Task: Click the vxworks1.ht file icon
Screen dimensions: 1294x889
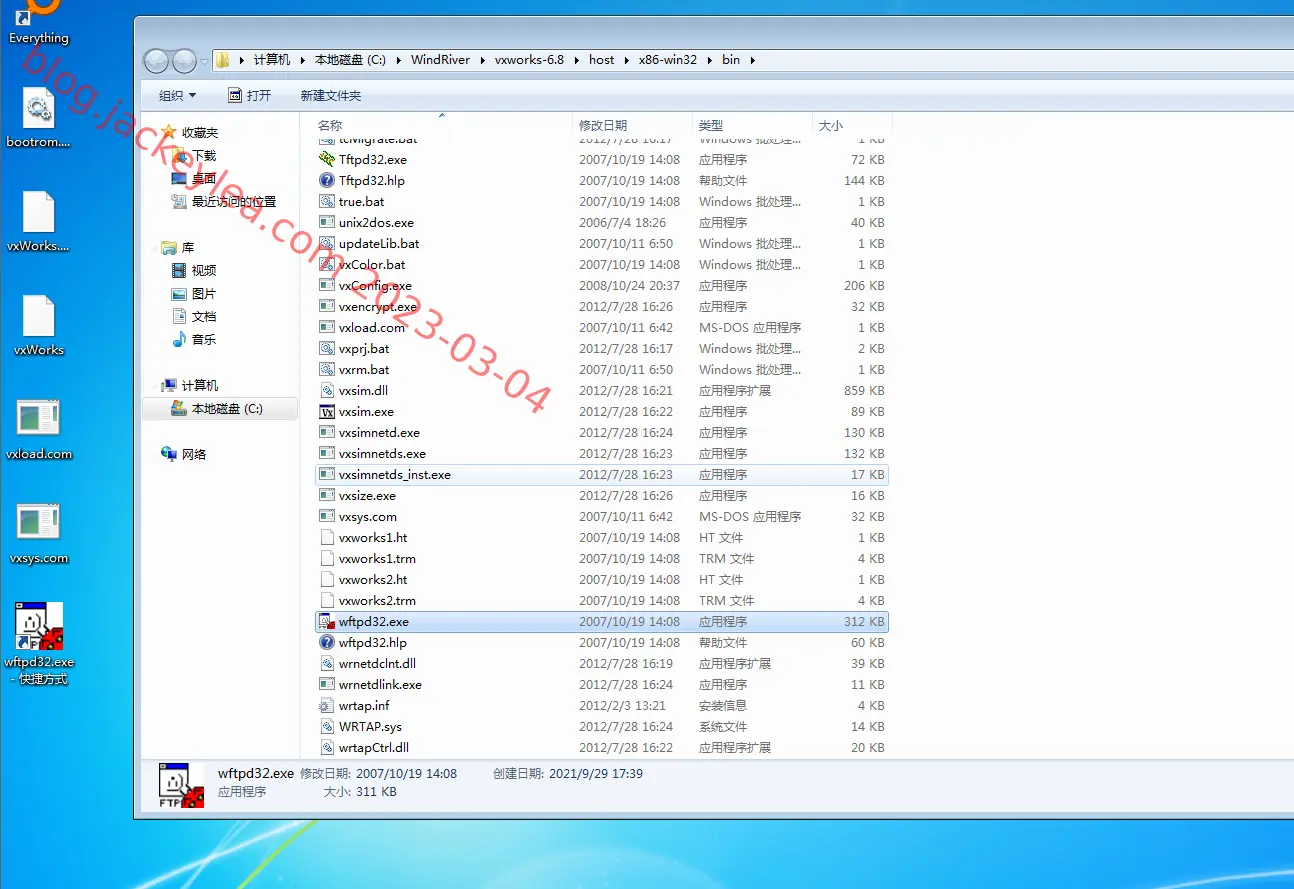Action: coord(326,538)
